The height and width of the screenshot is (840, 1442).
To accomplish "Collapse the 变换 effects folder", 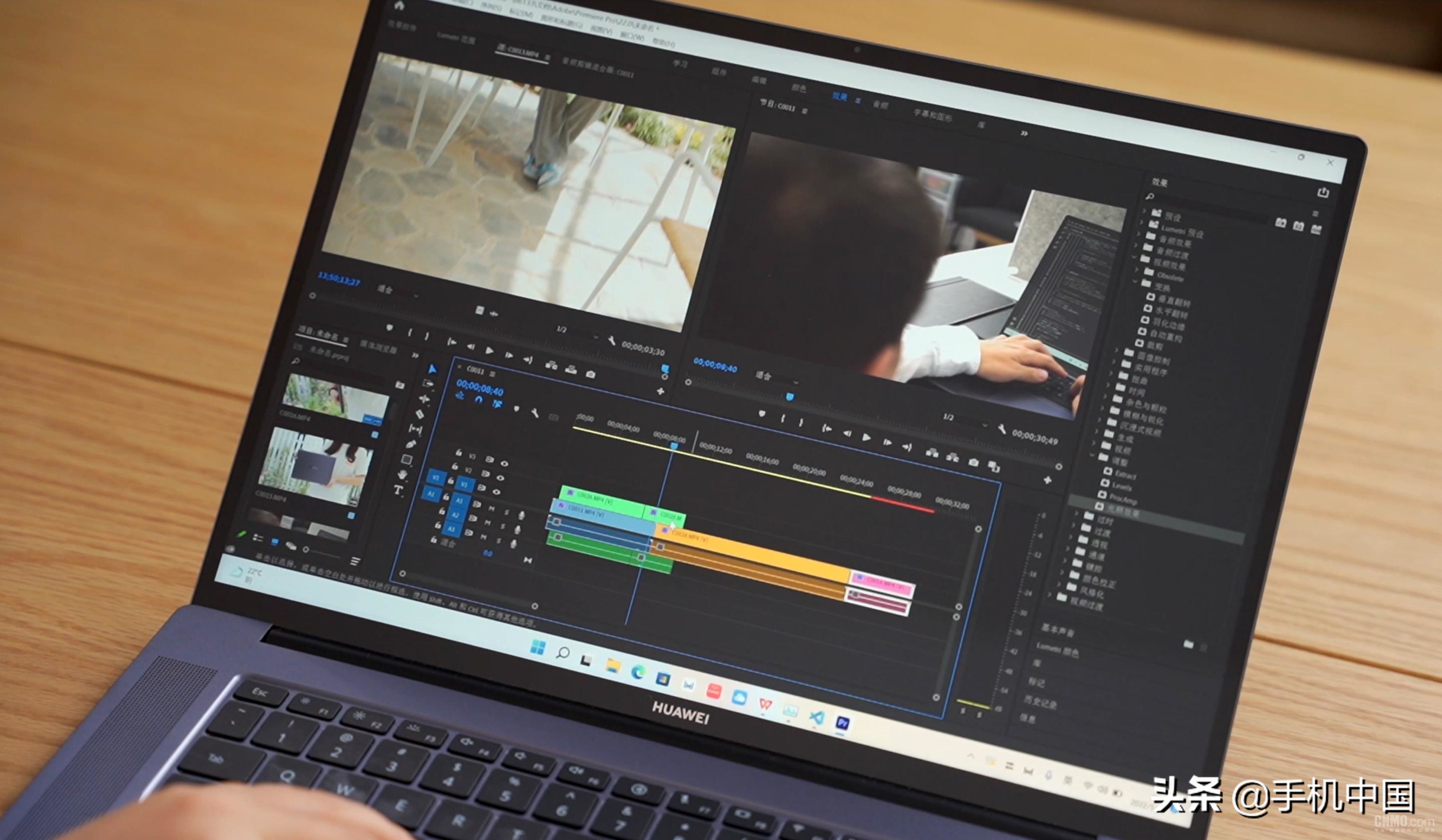I will click(x=1135, y=281).
